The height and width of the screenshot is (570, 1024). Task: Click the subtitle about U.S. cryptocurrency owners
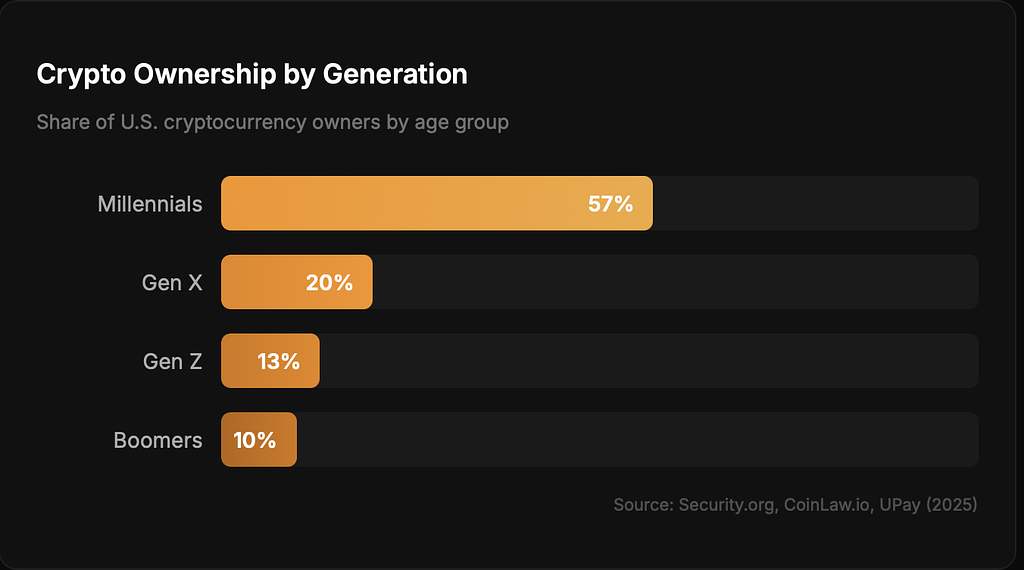[x=272, y=122]
